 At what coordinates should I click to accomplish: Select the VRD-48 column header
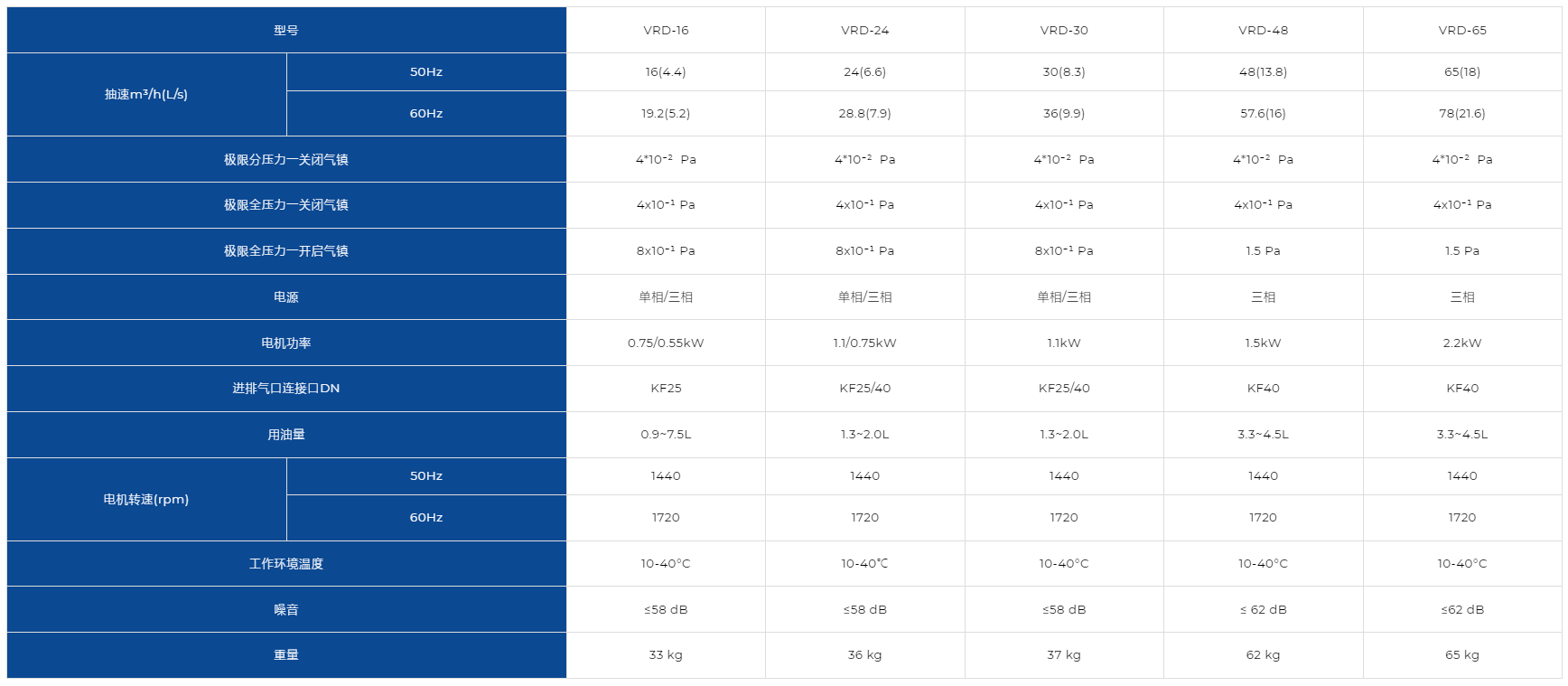point(1263,30)
